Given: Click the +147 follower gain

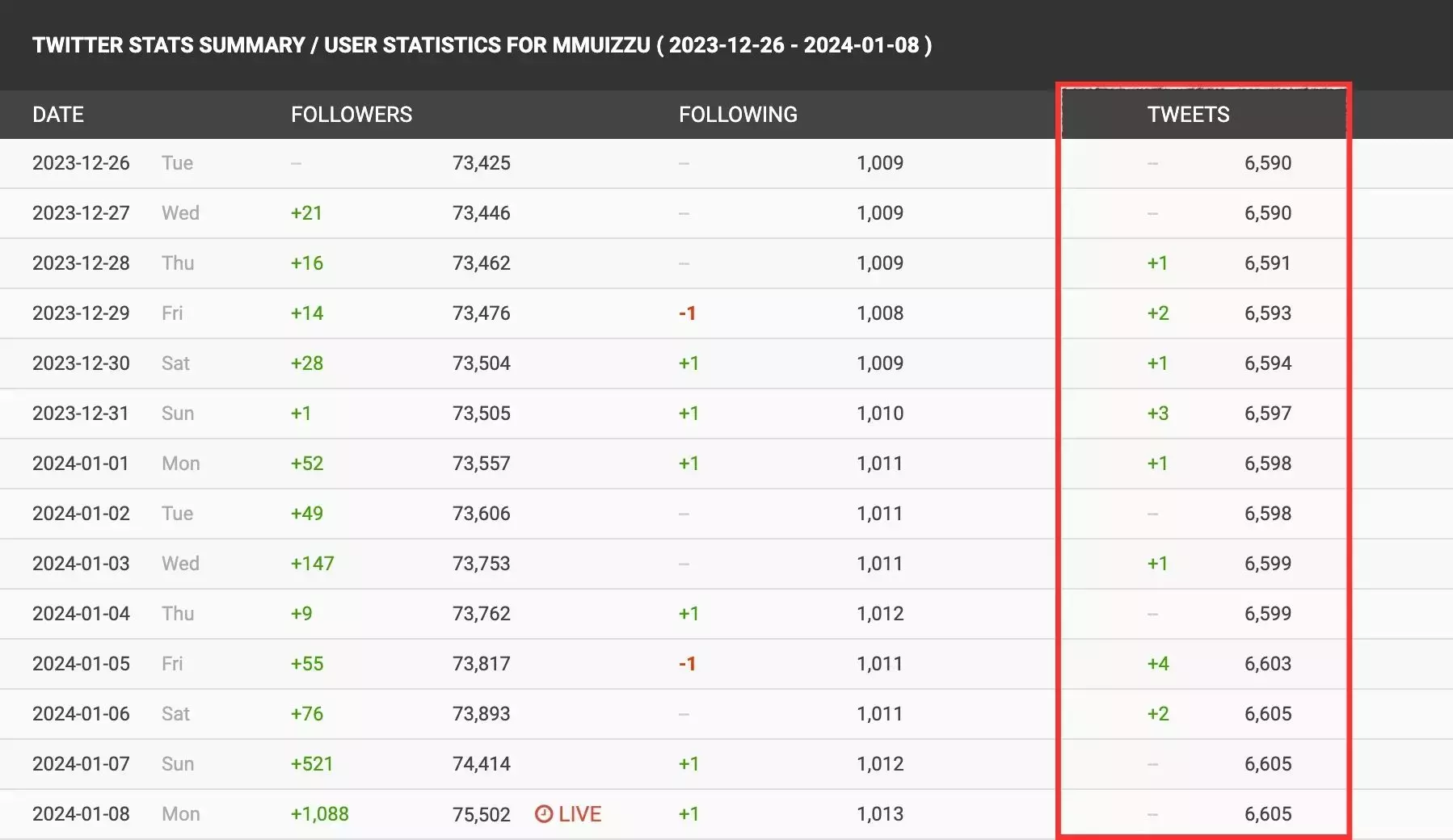Looking at the screenshot, I should pos(313,563).
